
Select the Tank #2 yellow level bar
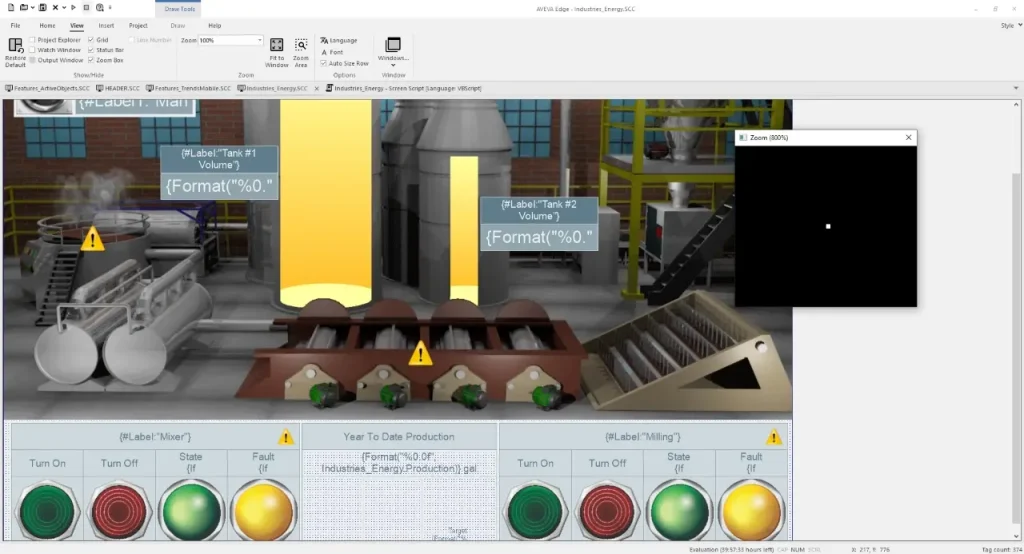click(x=464, y=229)
